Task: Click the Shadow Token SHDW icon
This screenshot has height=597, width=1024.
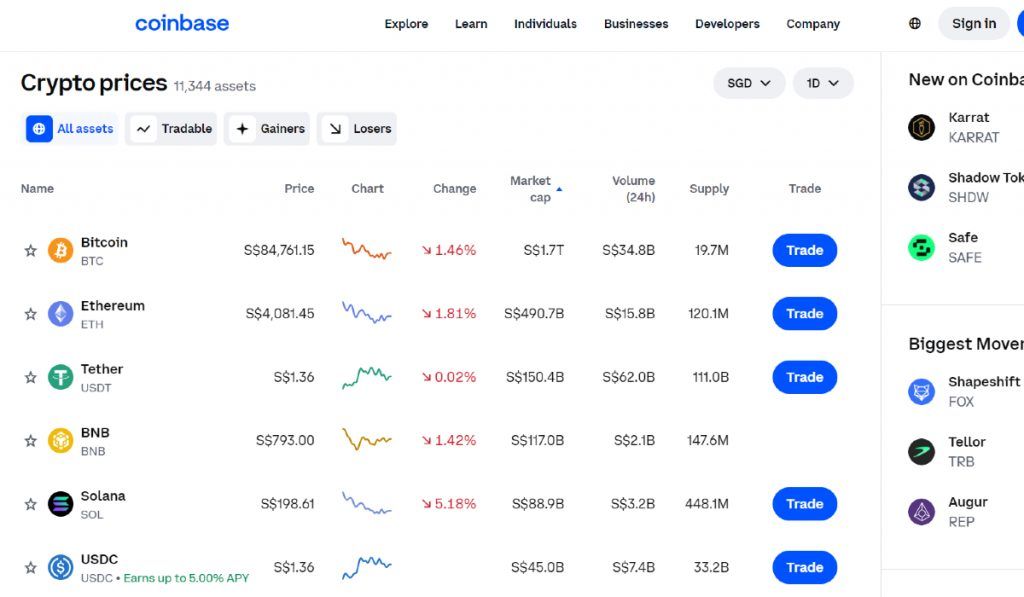Action: [921, 187]
